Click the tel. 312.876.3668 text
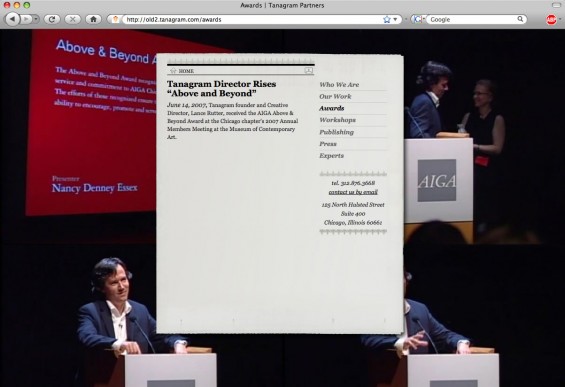Viewport: 565px width, 387px height. (x=353, y=183)
